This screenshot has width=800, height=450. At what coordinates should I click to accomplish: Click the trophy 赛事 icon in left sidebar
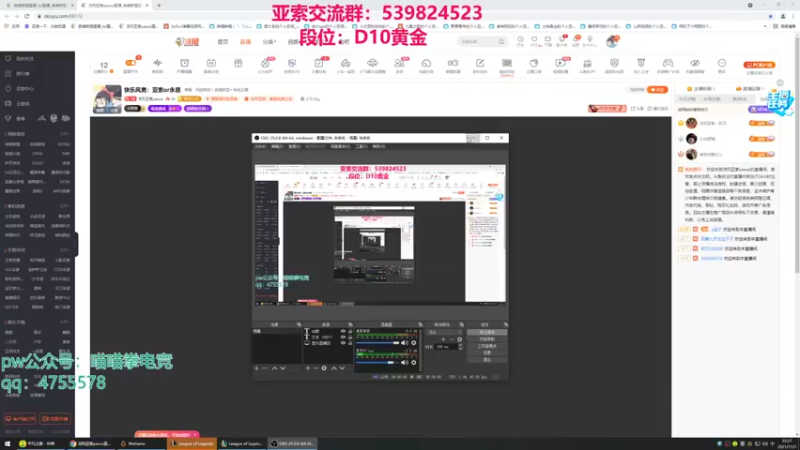click(8, 118)
